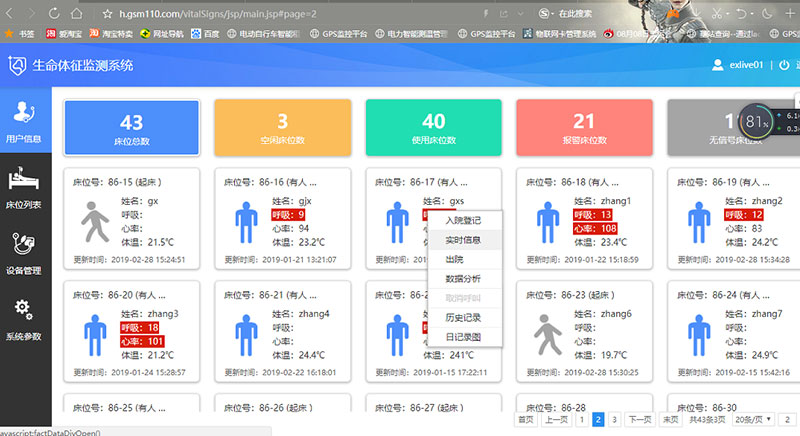Open 物联网卡管理系统 bookmark
This screenshot has width=800, height=436.
pos(559,34)
